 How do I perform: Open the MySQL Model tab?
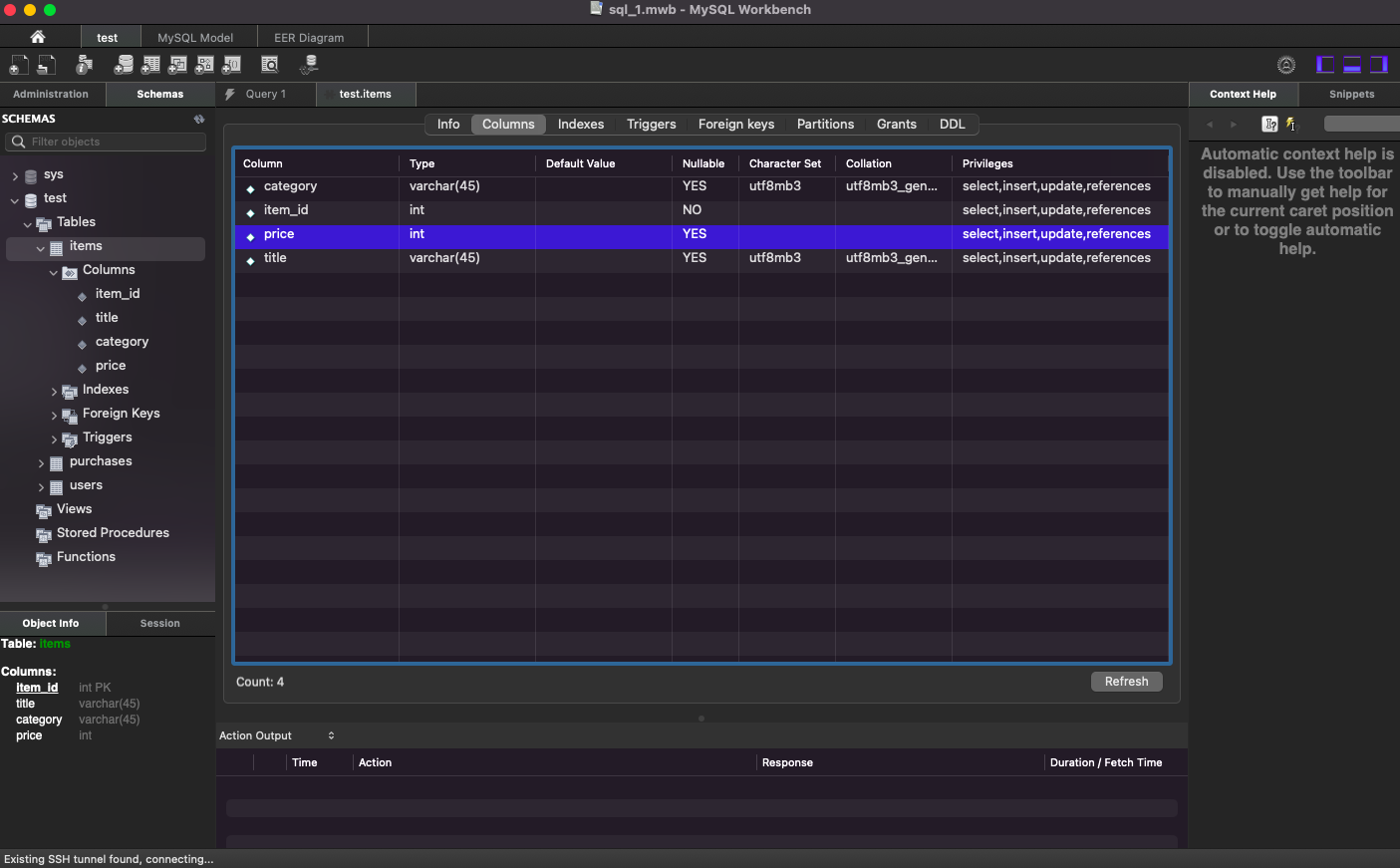tap(195, 38)
